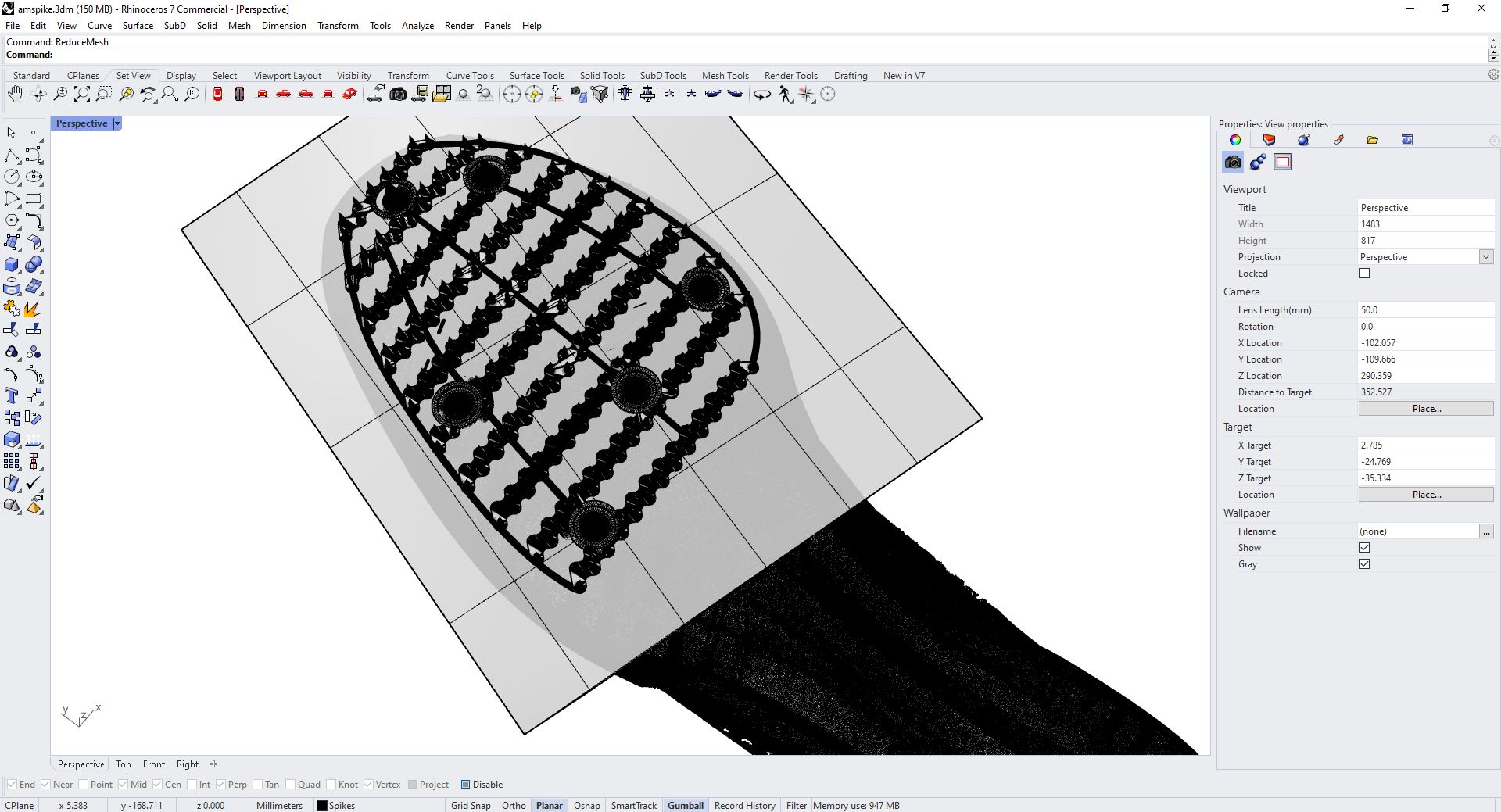
Task: Browse for wallpaper filename
Action: pos(1485,531)
